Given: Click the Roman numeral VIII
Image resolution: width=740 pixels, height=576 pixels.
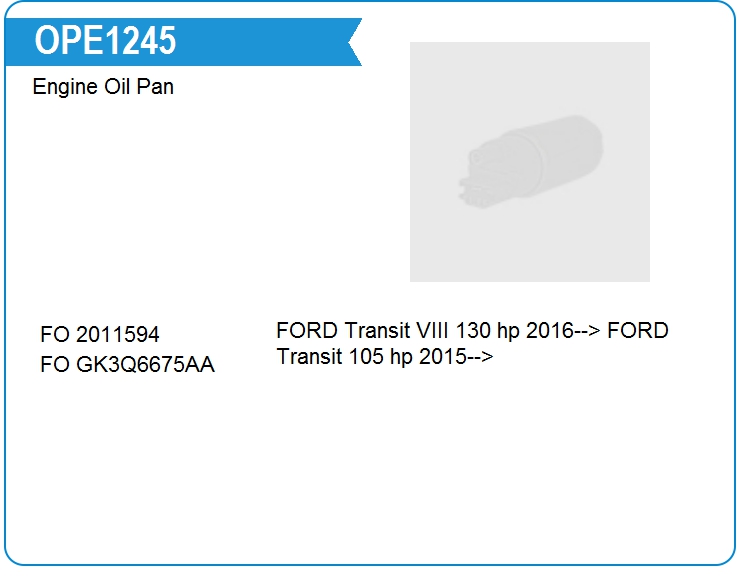Looking at the screenshot, I should click(435, 331).
